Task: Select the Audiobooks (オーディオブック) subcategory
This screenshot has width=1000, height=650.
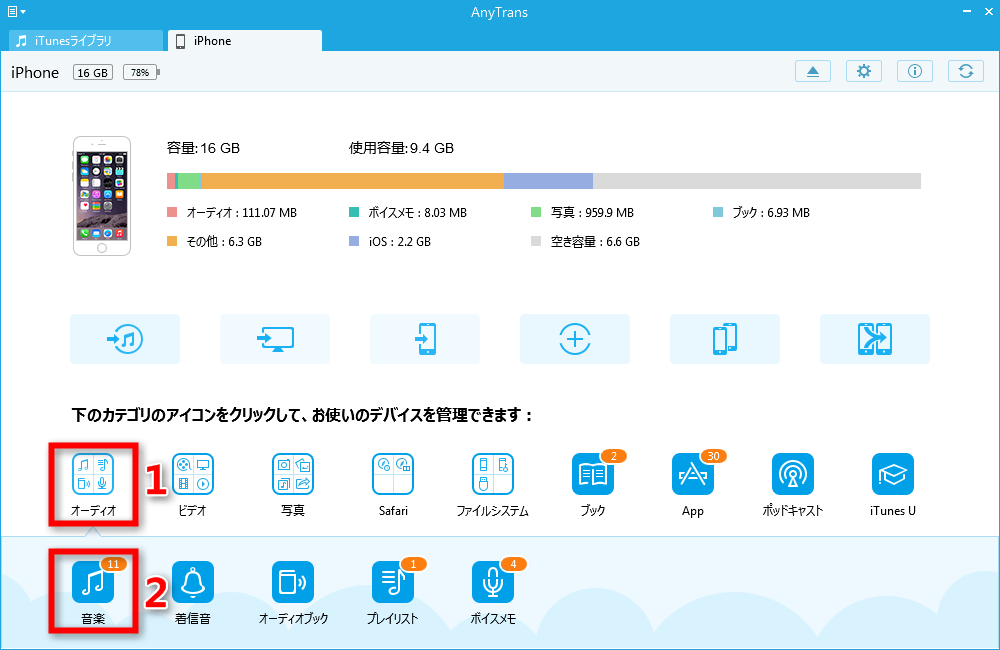Action: pos(293,582)
